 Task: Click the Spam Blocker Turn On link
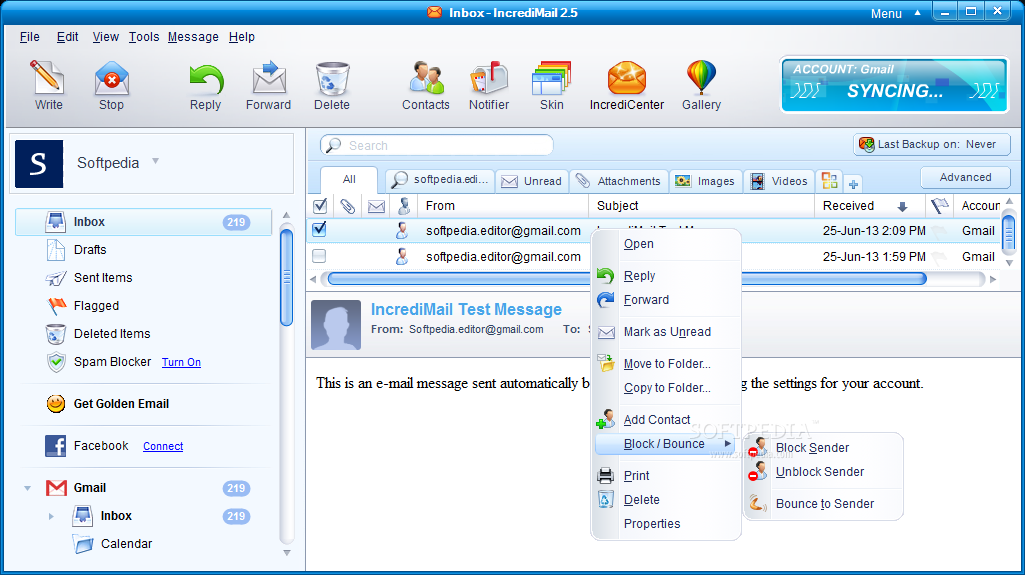pos(181,362)
